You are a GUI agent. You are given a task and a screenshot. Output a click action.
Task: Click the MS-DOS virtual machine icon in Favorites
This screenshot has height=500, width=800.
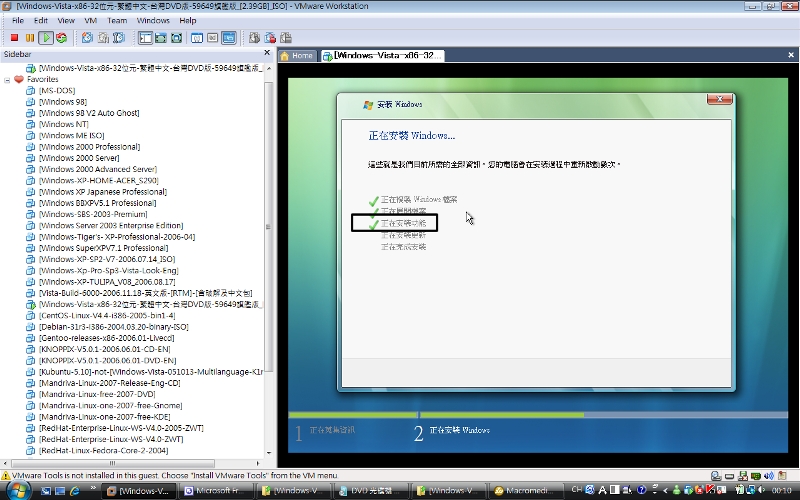coord(30,90)
